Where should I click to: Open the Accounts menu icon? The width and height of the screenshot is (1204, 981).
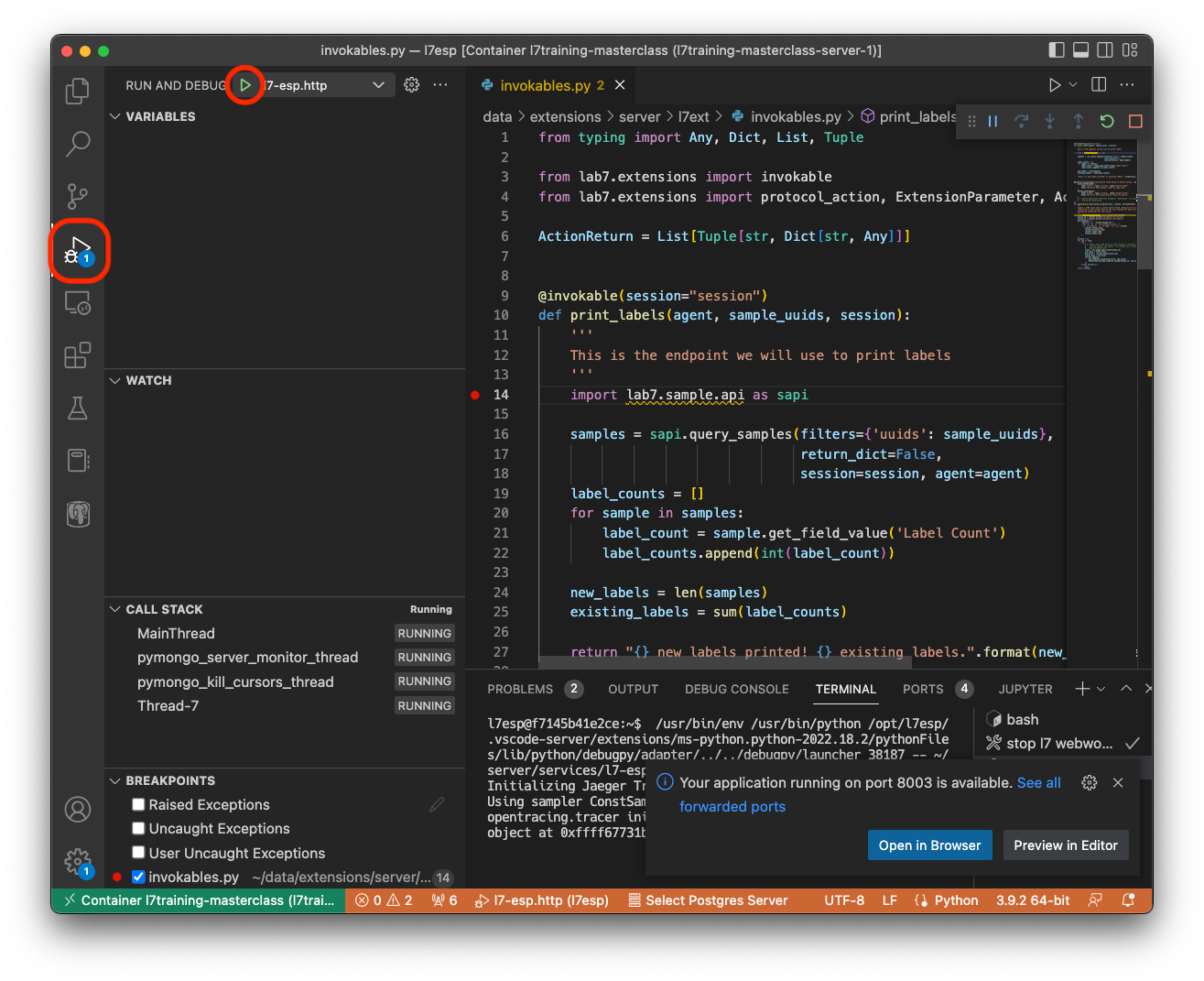point(78,810)
